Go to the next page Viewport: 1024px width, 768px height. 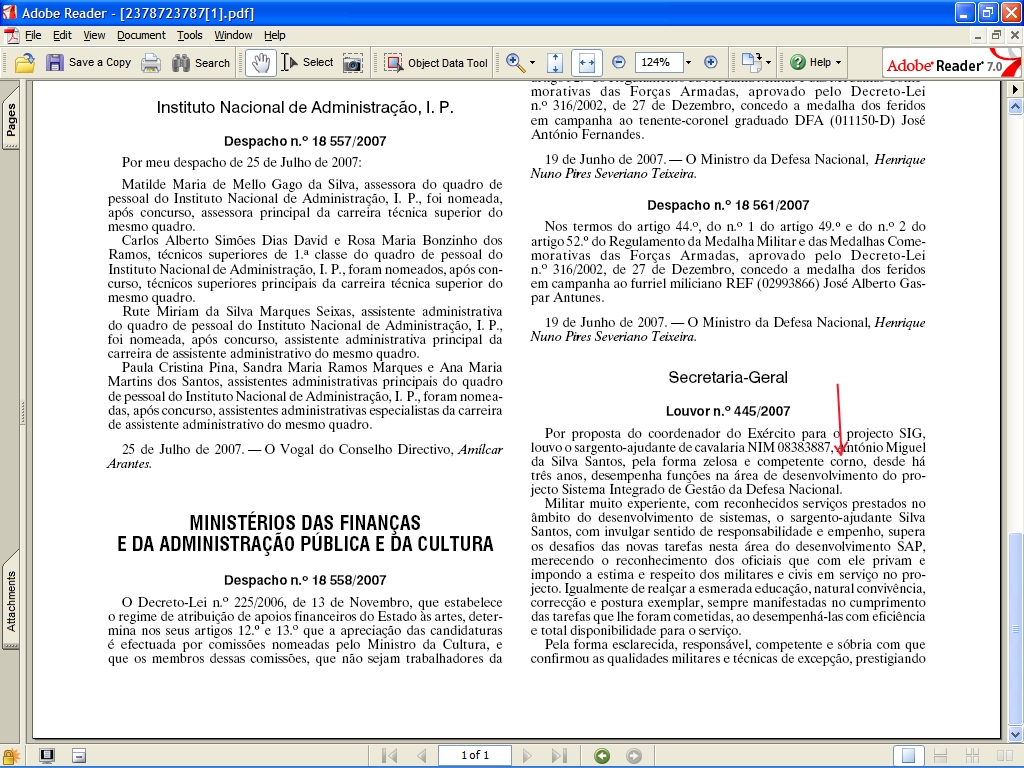527,756
